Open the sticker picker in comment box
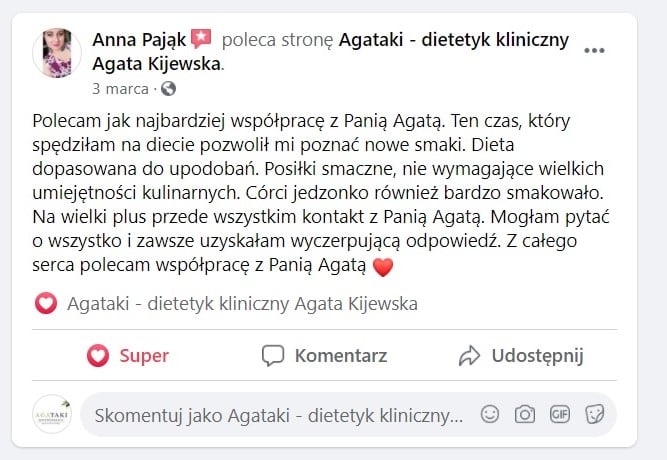The image size is (667, 460). click(x=593, y=413)
